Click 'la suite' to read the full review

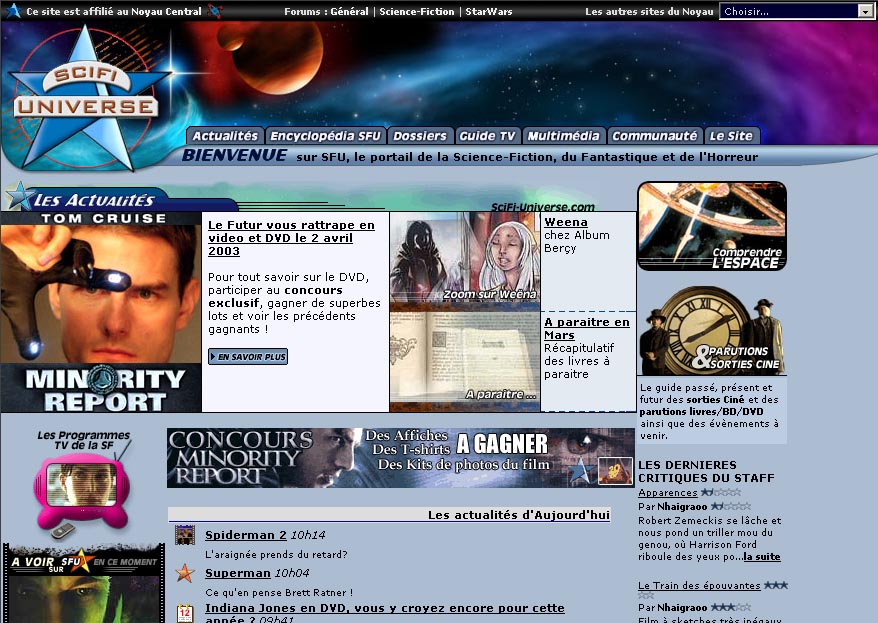(x=762, y=556)
